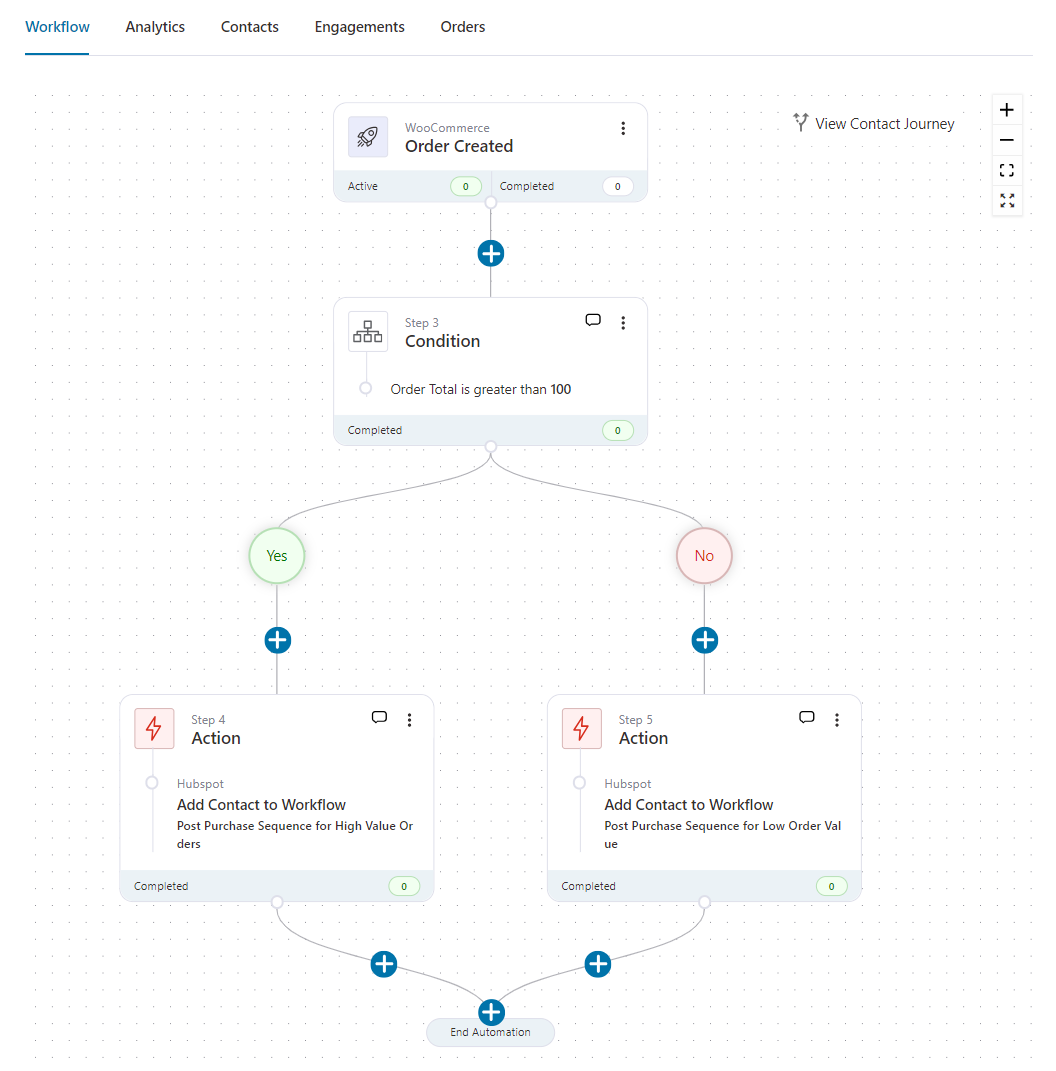1056x1071 pixels.
Task: Click the lightning icon on Step 4
Action: click(x=154, y=729)
